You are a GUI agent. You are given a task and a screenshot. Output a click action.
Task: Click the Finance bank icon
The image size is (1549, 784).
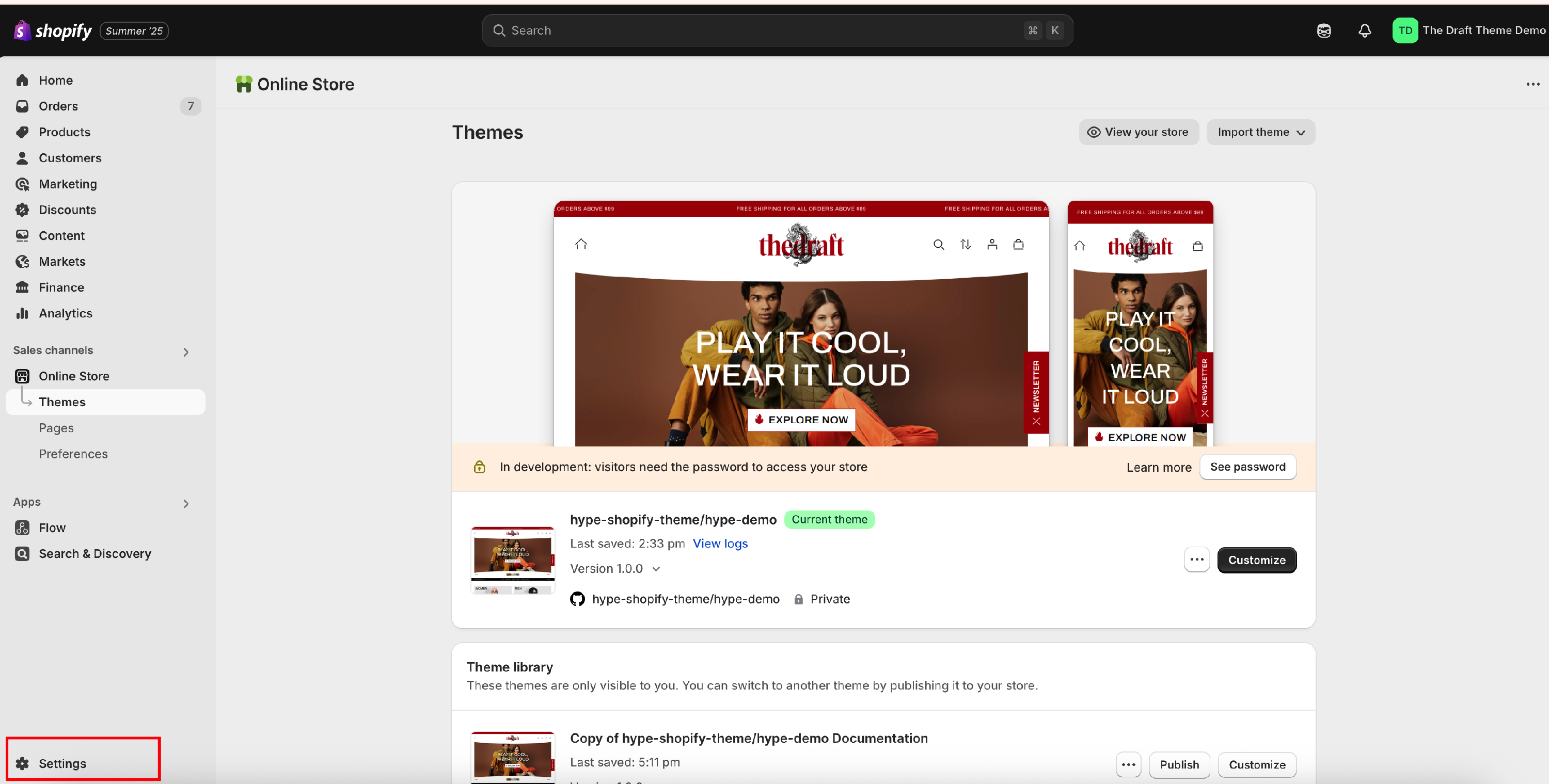click(22, 287)
